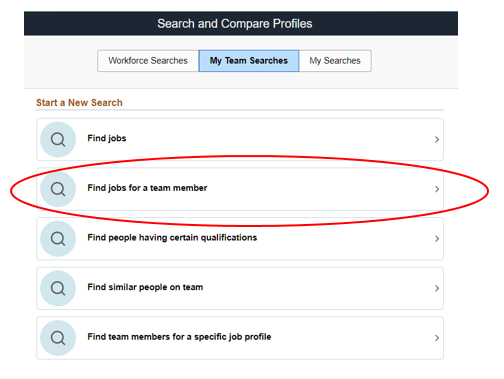Click the search icon for Find jobs for a team member

pyautogui.click(x=58, y=189)
